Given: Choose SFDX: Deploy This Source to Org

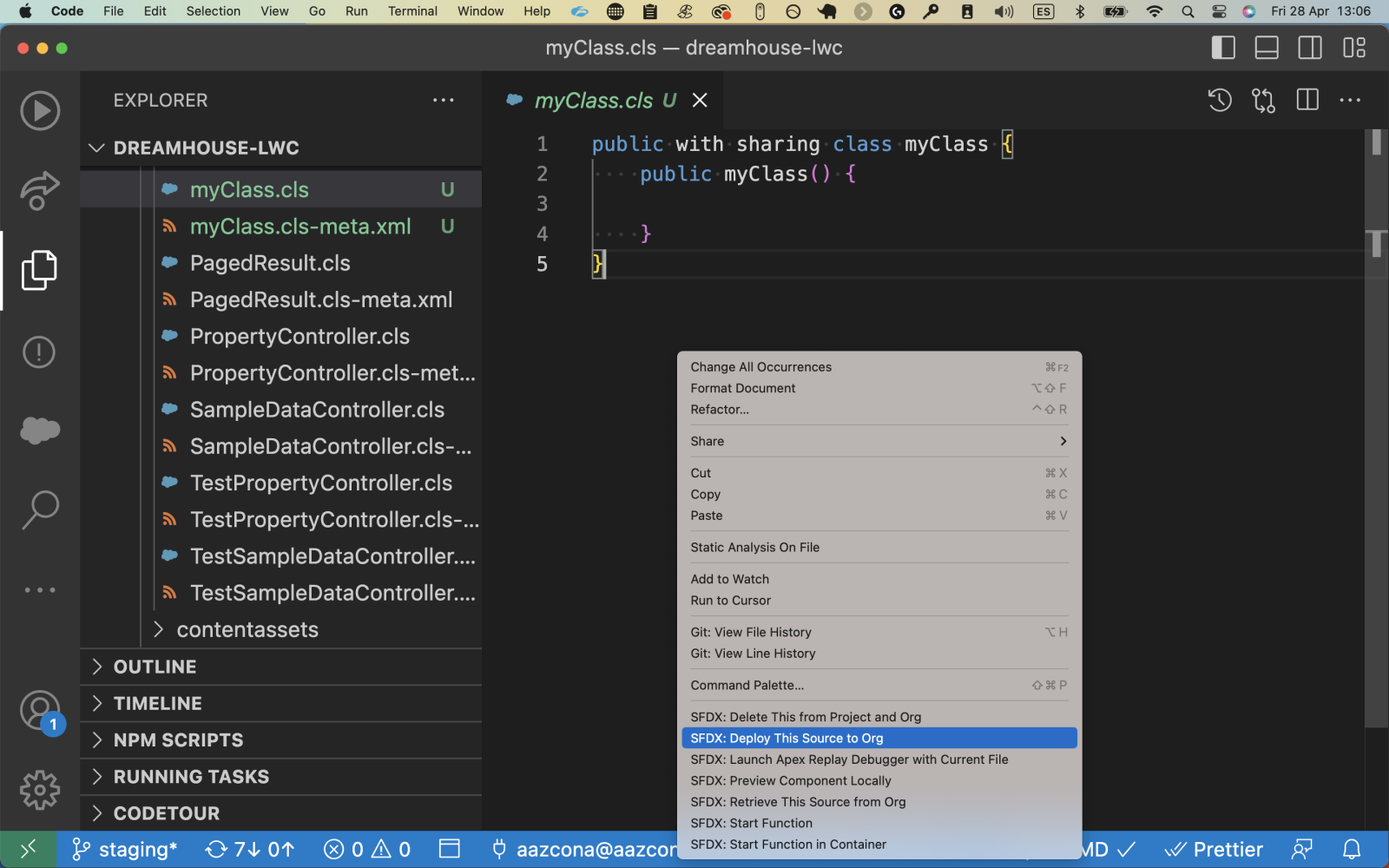Looking at the screenshot, I should 879,738.
